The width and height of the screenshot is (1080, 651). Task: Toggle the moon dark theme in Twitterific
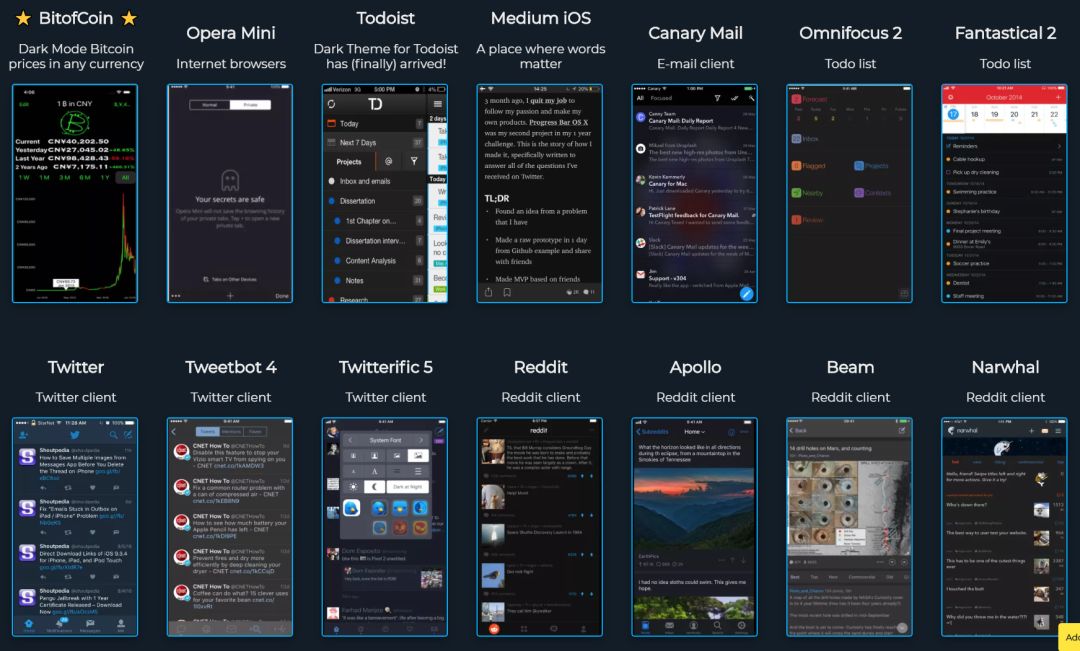click(x=374, y=486)
